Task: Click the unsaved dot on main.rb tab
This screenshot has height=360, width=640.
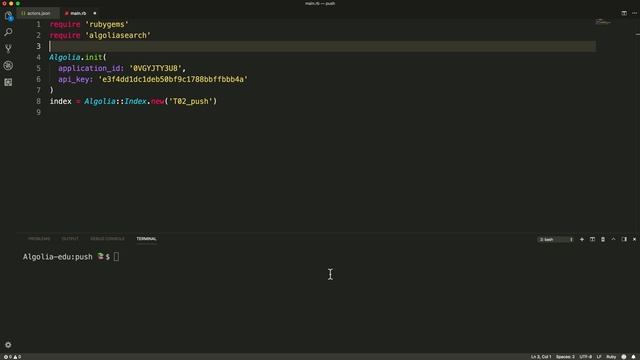Action: pyautogui.click(x=95, y=13)
